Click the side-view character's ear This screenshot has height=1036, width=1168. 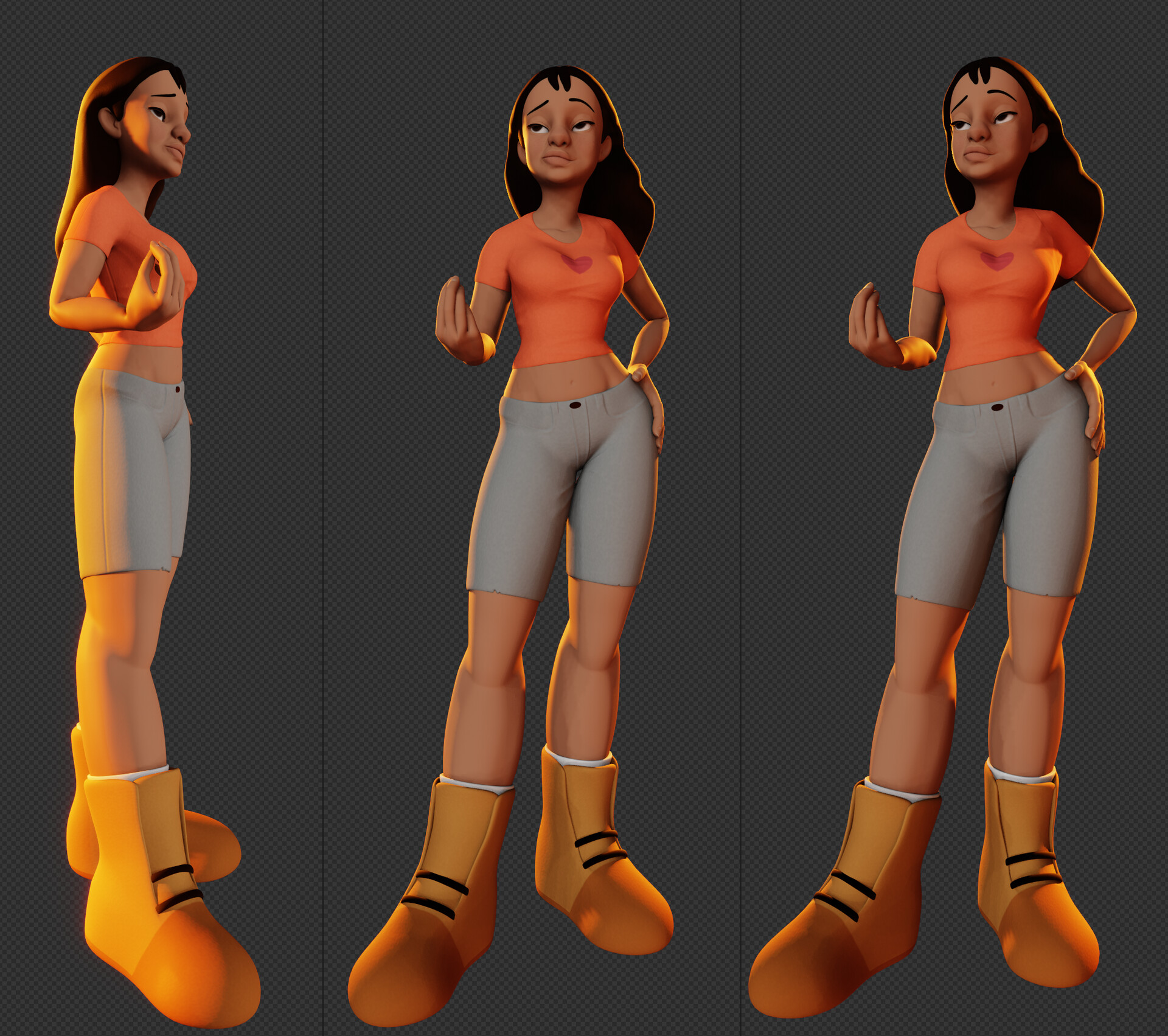[x=111, y=122]
